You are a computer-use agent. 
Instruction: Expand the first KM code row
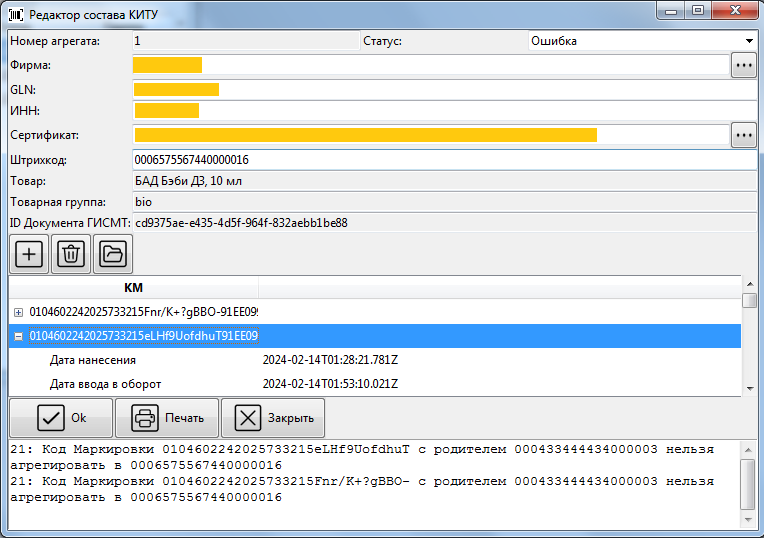coord(18,312)
